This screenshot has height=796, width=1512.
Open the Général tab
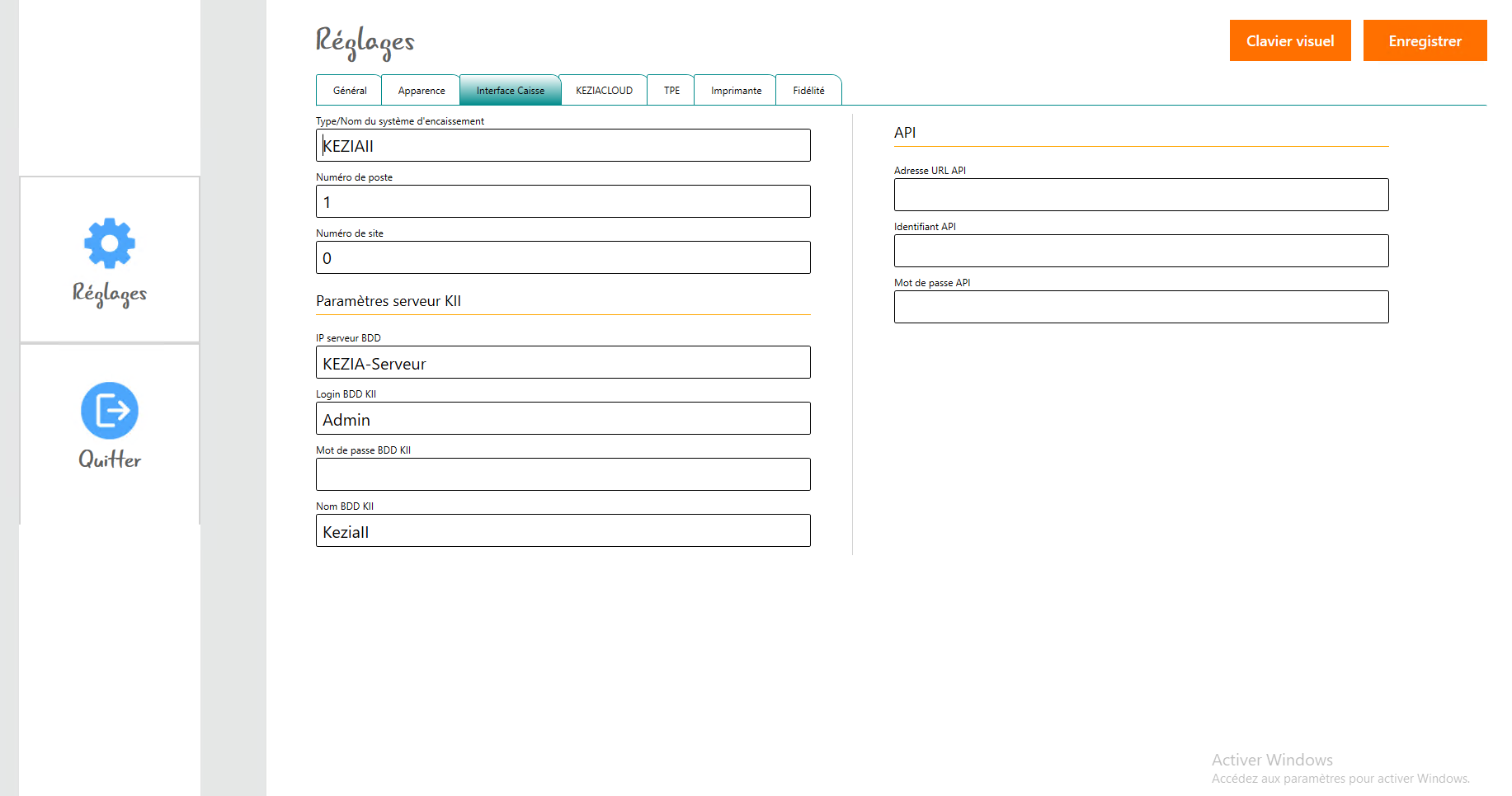coord(349,91)
